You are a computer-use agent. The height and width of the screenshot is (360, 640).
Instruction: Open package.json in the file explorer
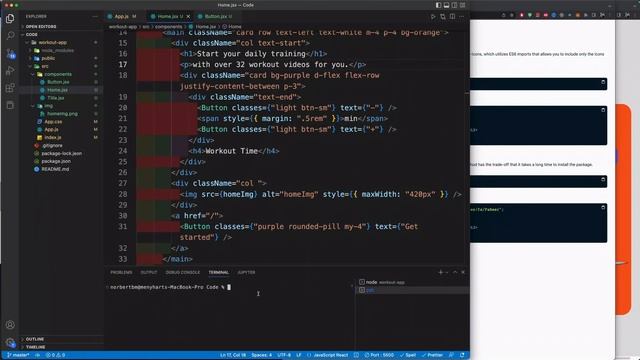click(56, 161)
